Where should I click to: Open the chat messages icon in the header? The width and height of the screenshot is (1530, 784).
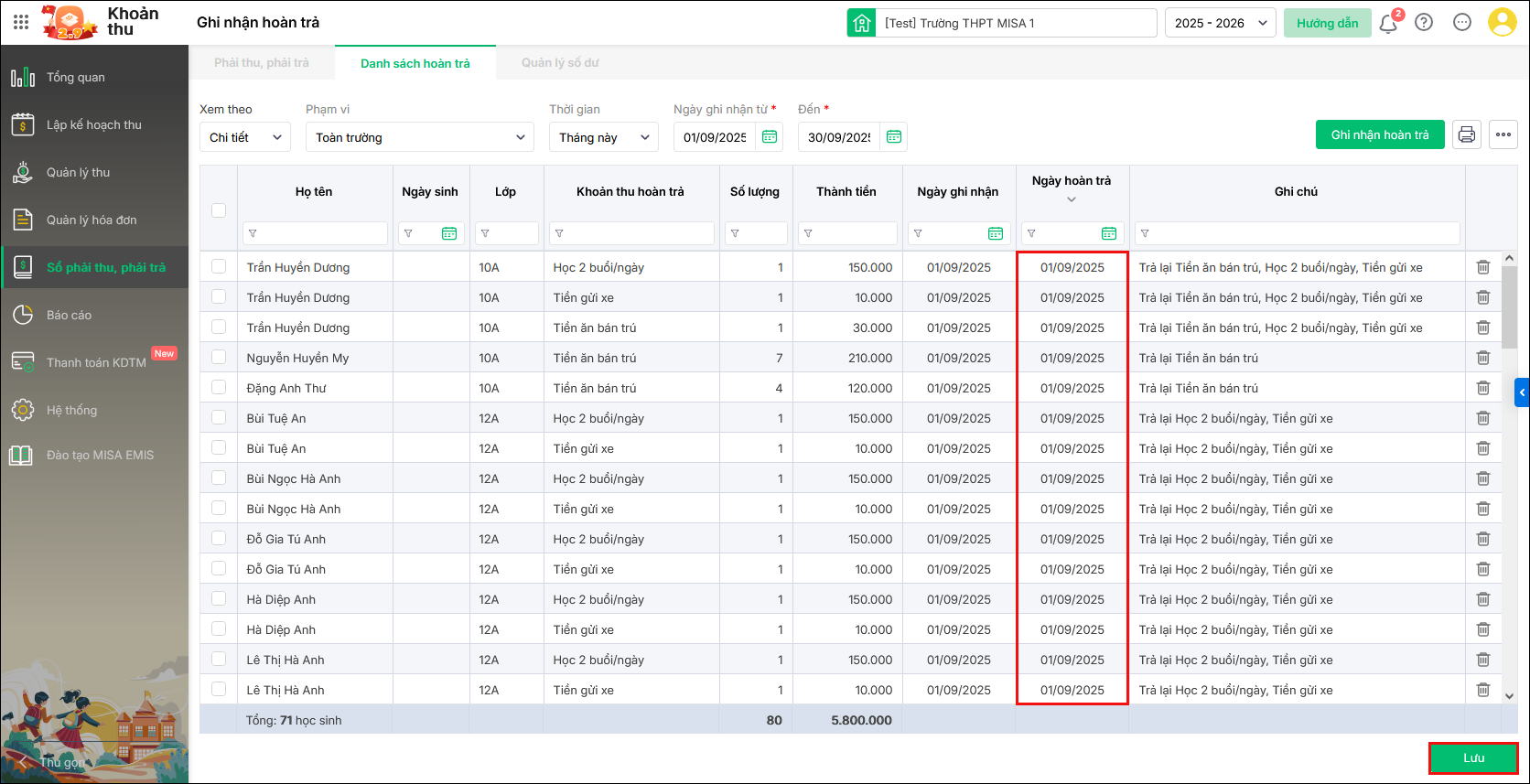pos(1462,23)
